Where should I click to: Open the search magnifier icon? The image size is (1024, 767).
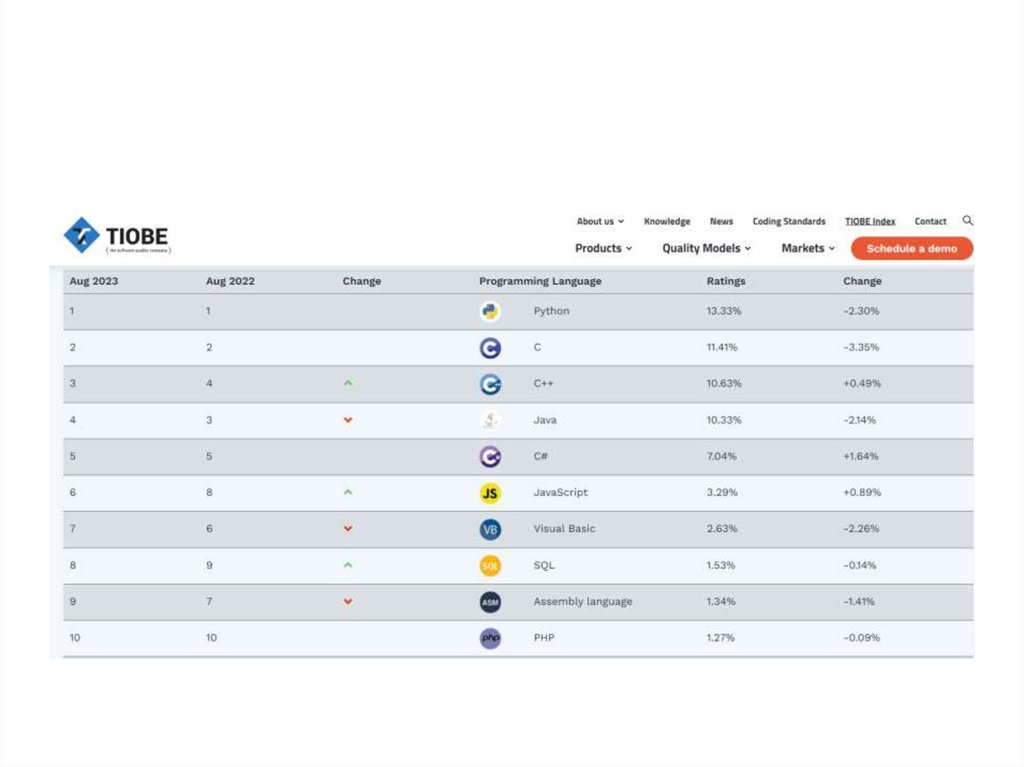pyautogui.click(x=968, y=221)
